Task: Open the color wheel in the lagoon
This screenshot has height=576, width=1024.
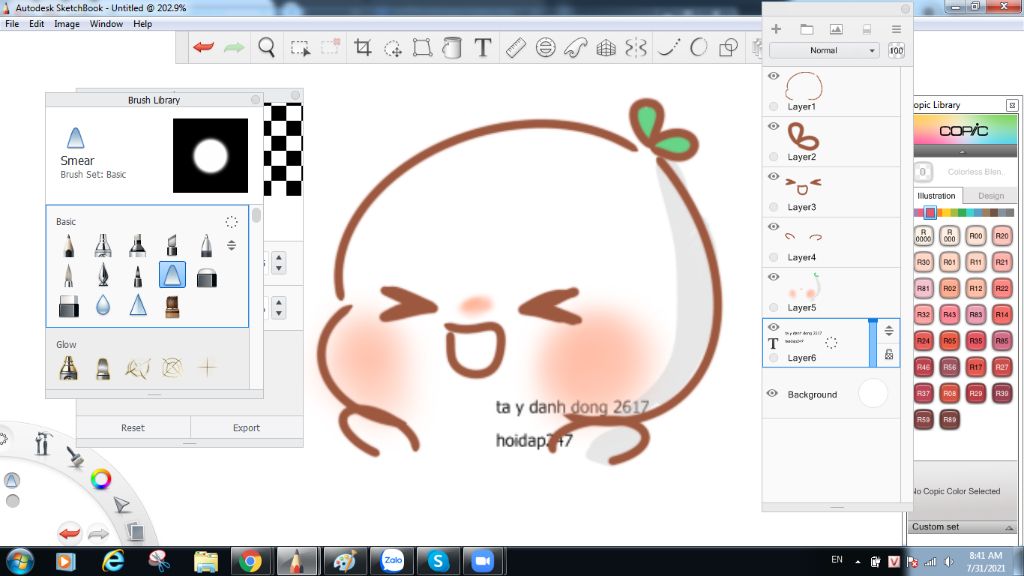Action: click(101, 479)
